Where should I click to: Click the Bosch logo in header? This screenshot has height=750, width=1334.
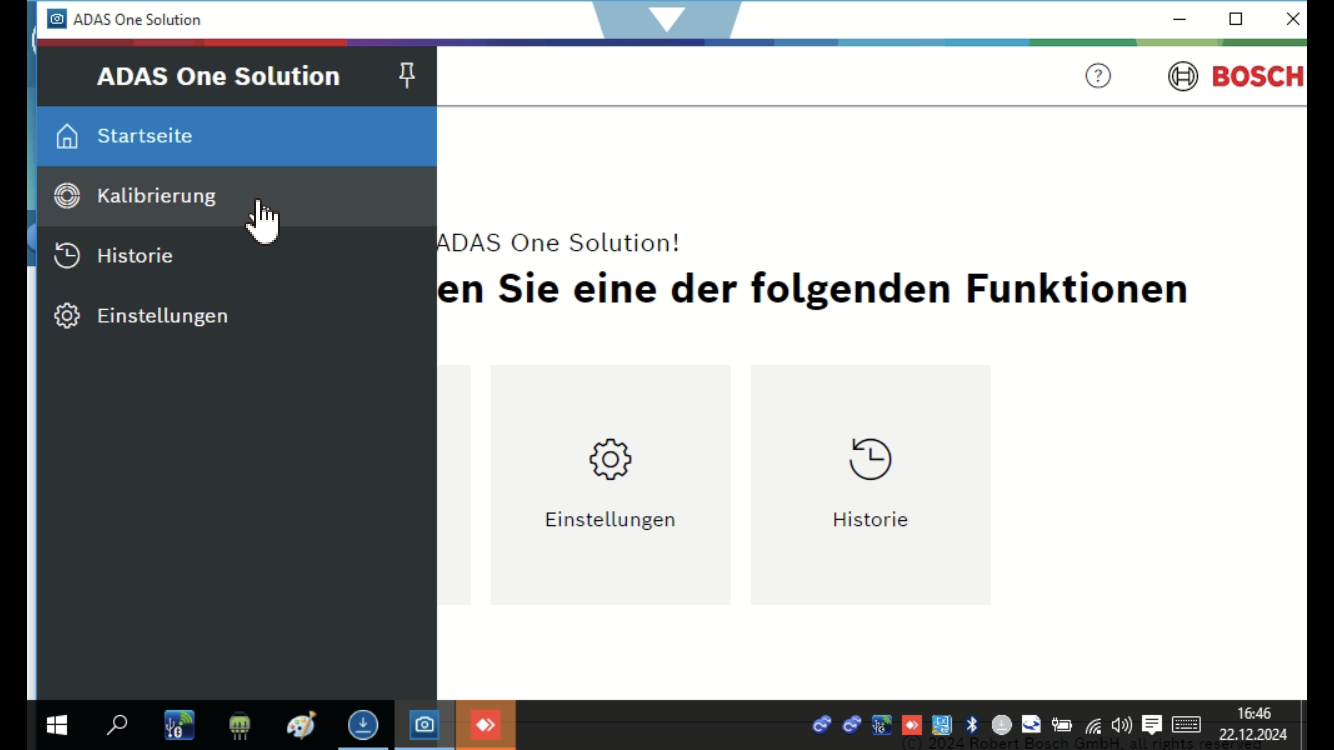pyautogui.click(x=1236, y=76)
